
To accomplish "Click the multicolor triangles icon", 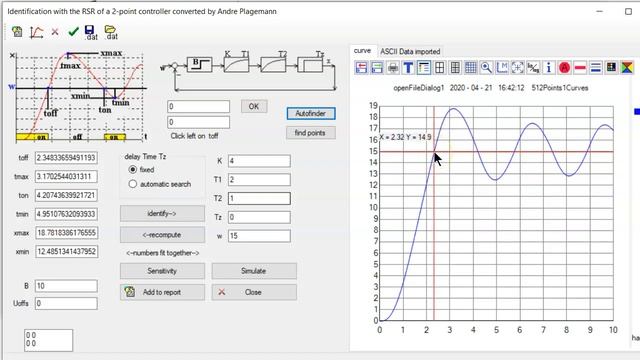I will (x=627, y=67).
